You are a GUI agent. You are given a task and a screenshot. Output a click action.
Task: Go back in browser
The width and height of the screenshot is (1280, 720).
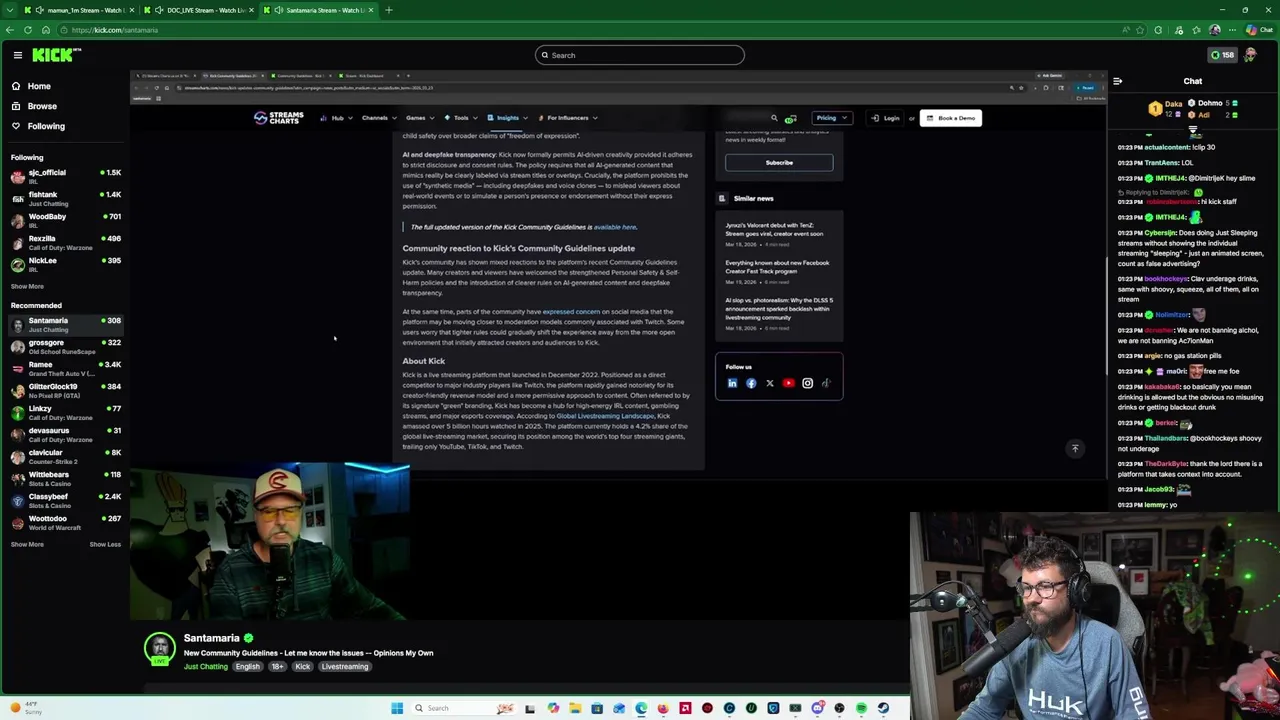(x=10, y=30)
